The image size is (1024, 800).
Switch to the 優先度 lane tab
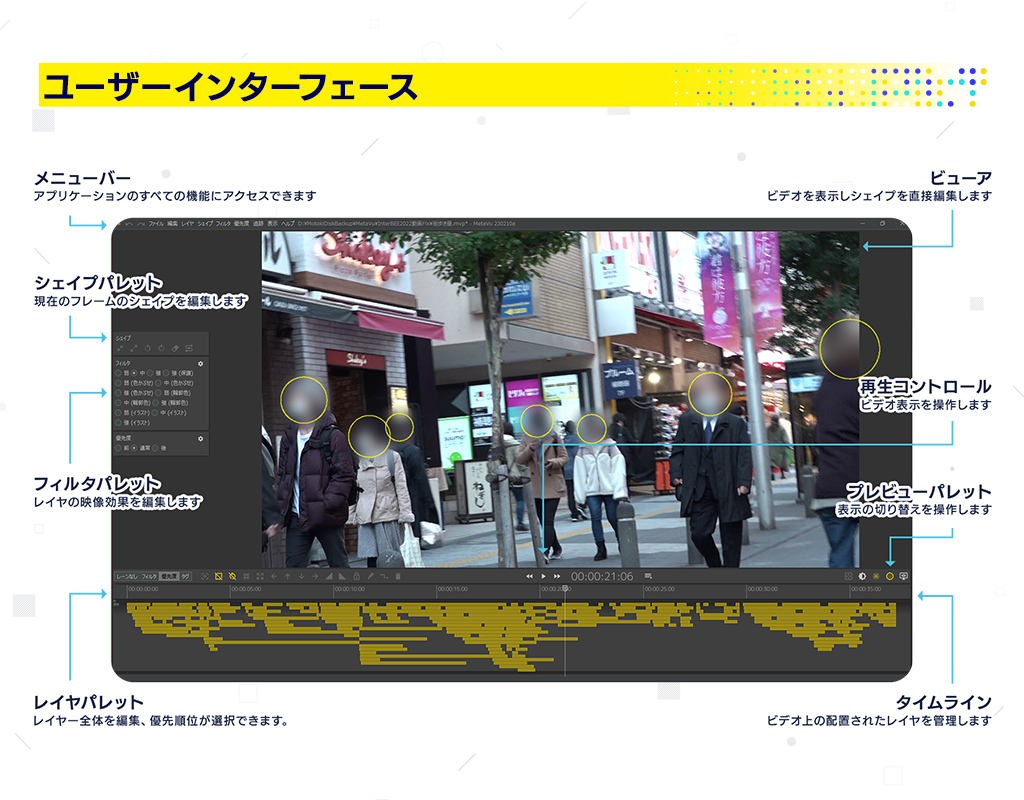pos(169,577)
